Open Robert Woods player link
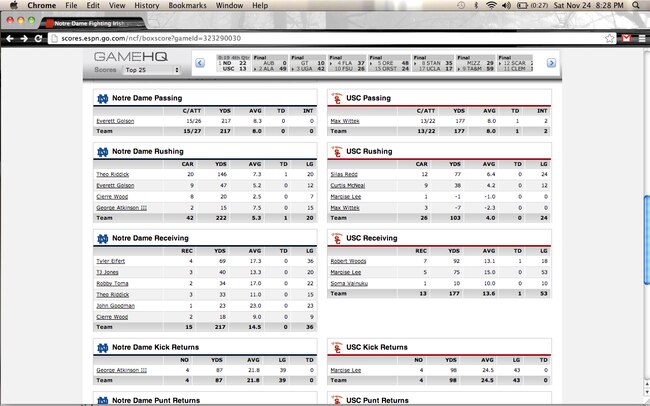 (348, 261)
